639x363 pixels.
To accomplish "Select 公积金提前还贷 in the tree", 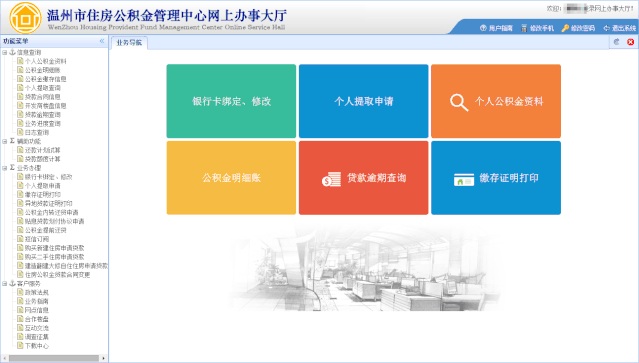I will pyautogui.click(x=46, y=230).
